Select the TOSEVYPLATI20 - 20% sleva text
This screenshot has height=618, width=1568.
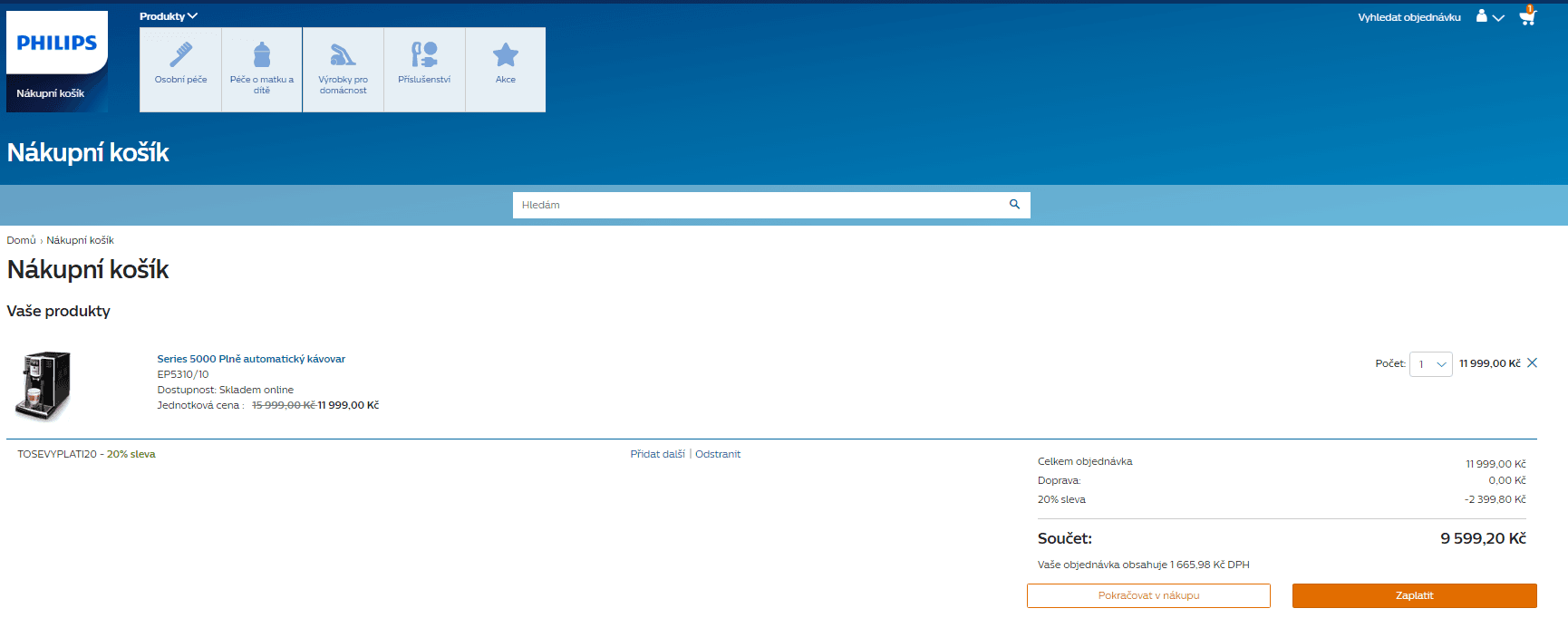(86, 454)
